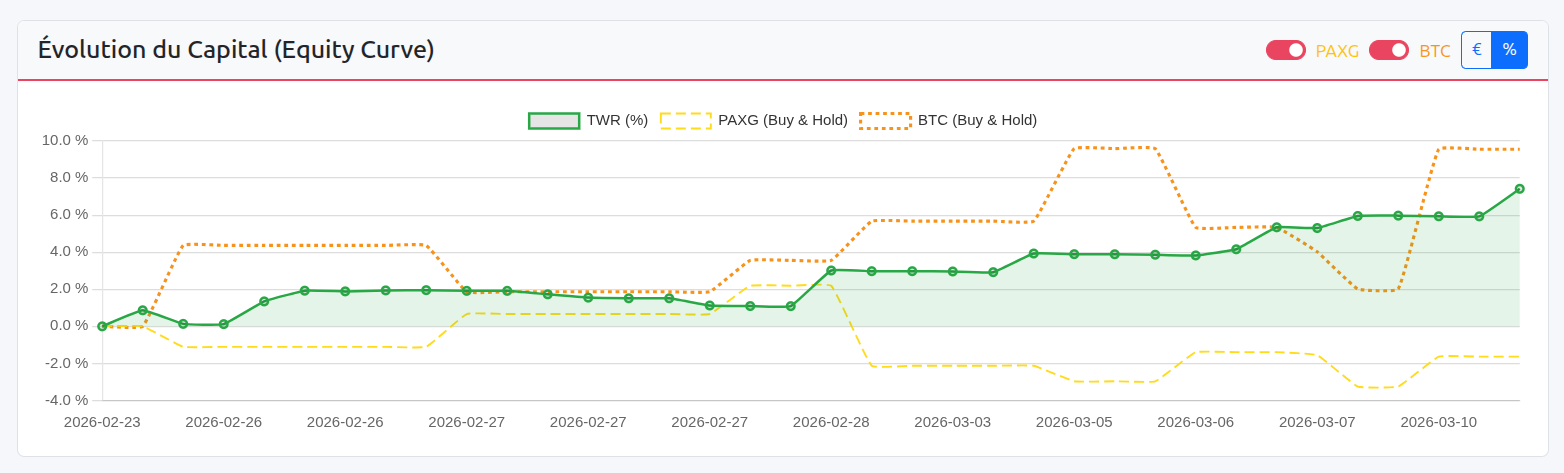Click the Évolution du Capital heading
Image resolution: width=1564 pixels, height=473 pixels.
pos(236,49)
